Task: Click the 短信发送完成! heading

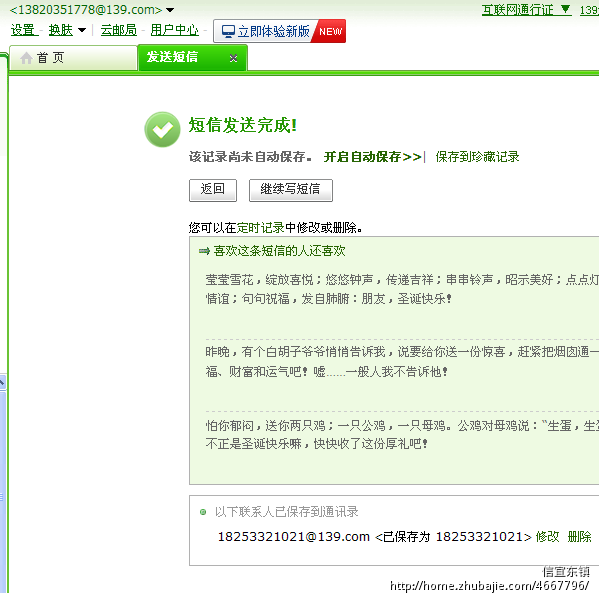Action: [x=243, y=125]
